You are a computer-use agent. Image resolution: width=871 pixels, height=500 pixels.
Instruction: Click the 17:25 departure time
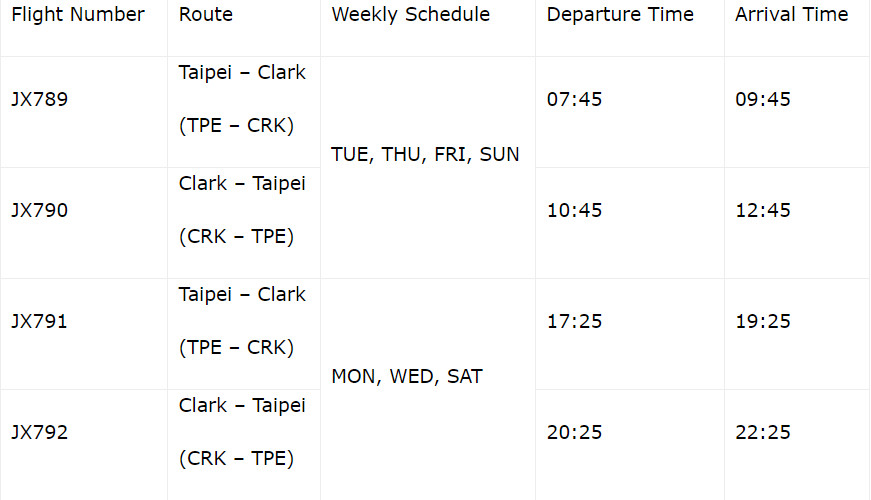click(575, 322)
